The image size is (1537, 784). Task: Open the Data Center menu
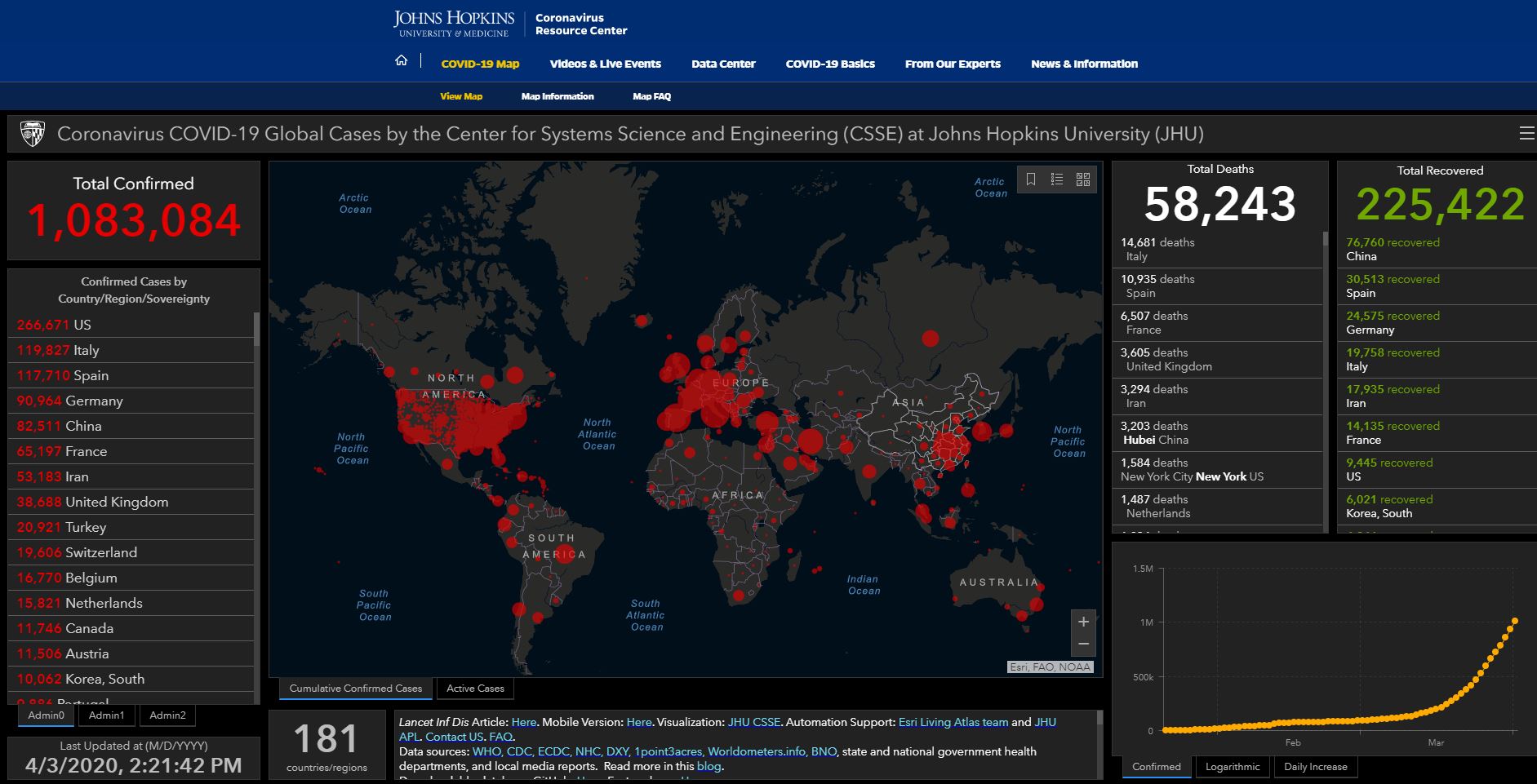coord(723,64)
